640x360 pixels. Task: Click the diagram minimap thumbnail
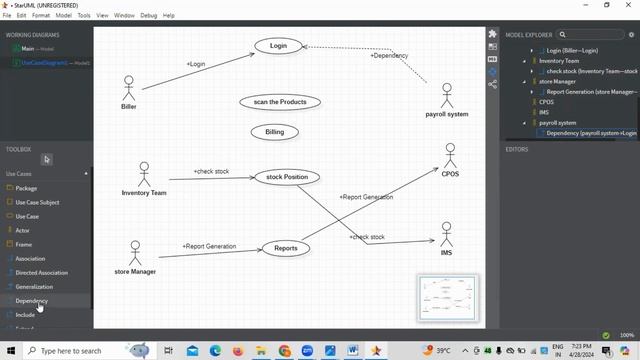point(447,298)
